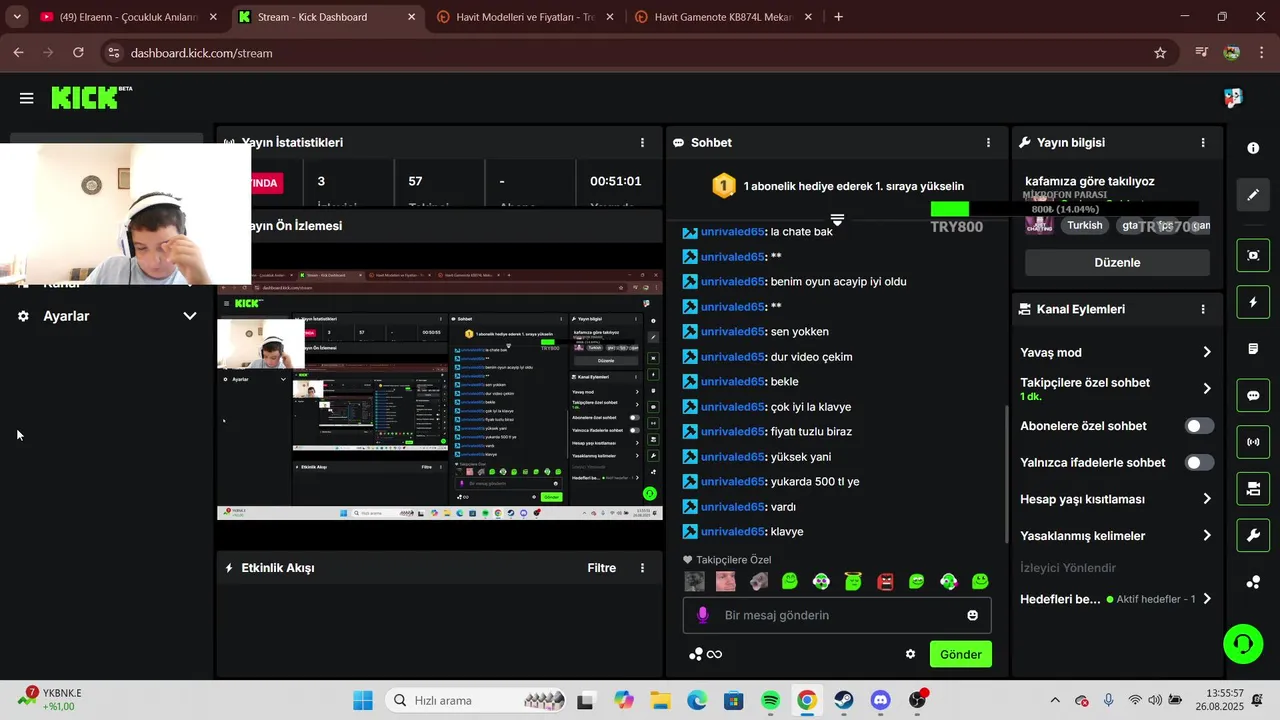Open the emoji picker smiley icon

point(972,615)
